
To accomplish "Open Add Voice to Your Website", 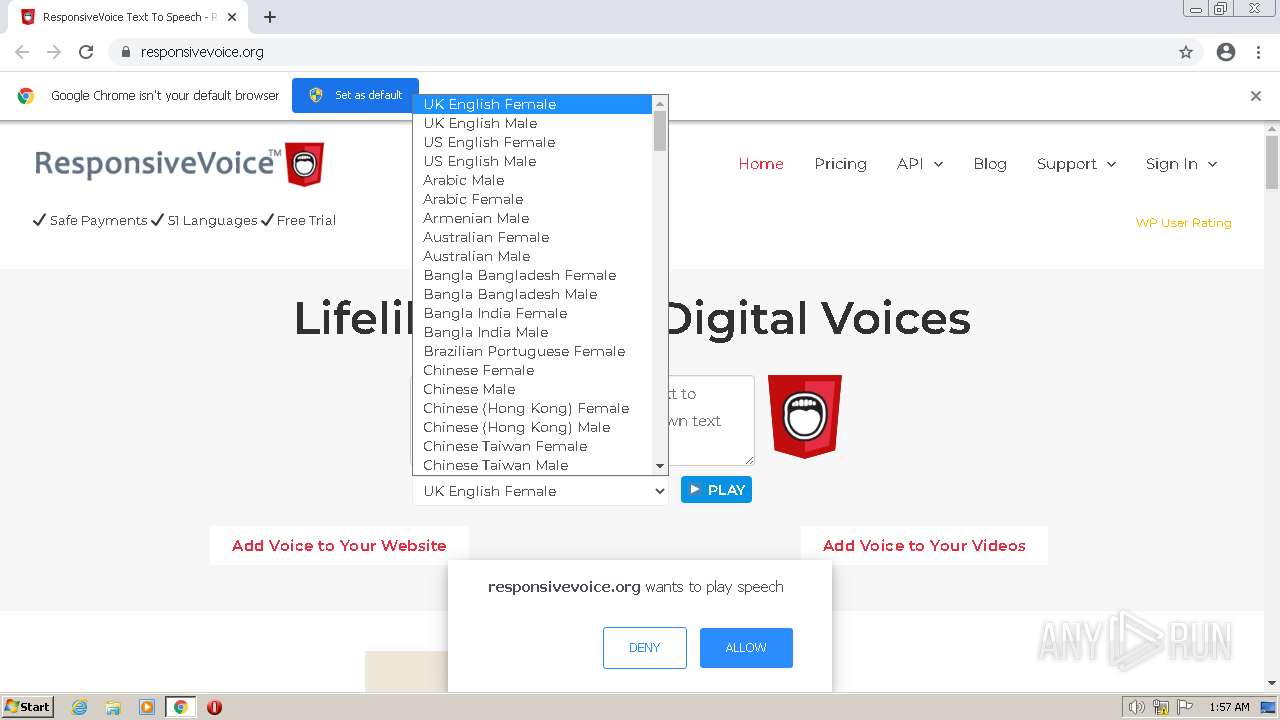I will [x=339, y=545].
